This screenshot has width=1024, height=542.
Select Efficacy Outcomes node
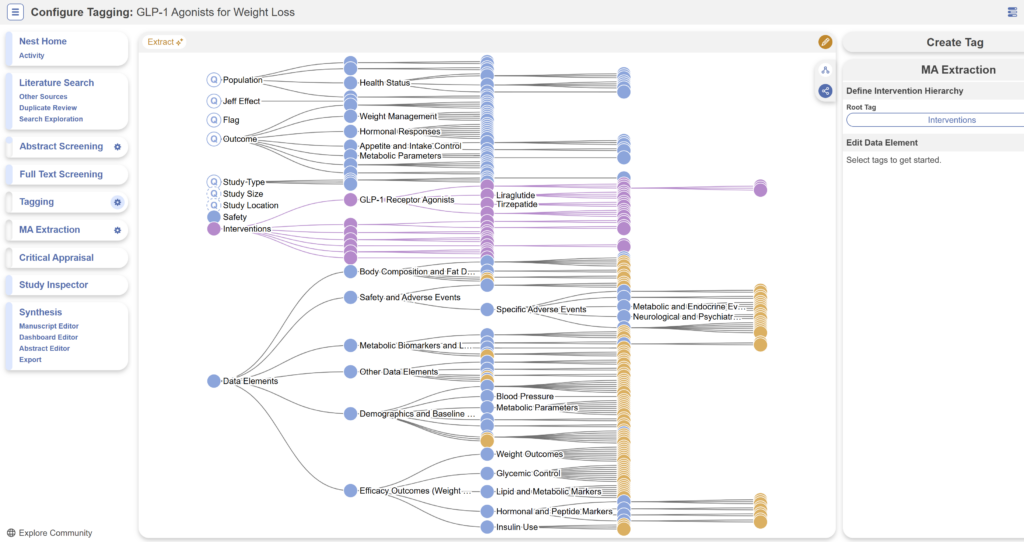pos(351,490)
